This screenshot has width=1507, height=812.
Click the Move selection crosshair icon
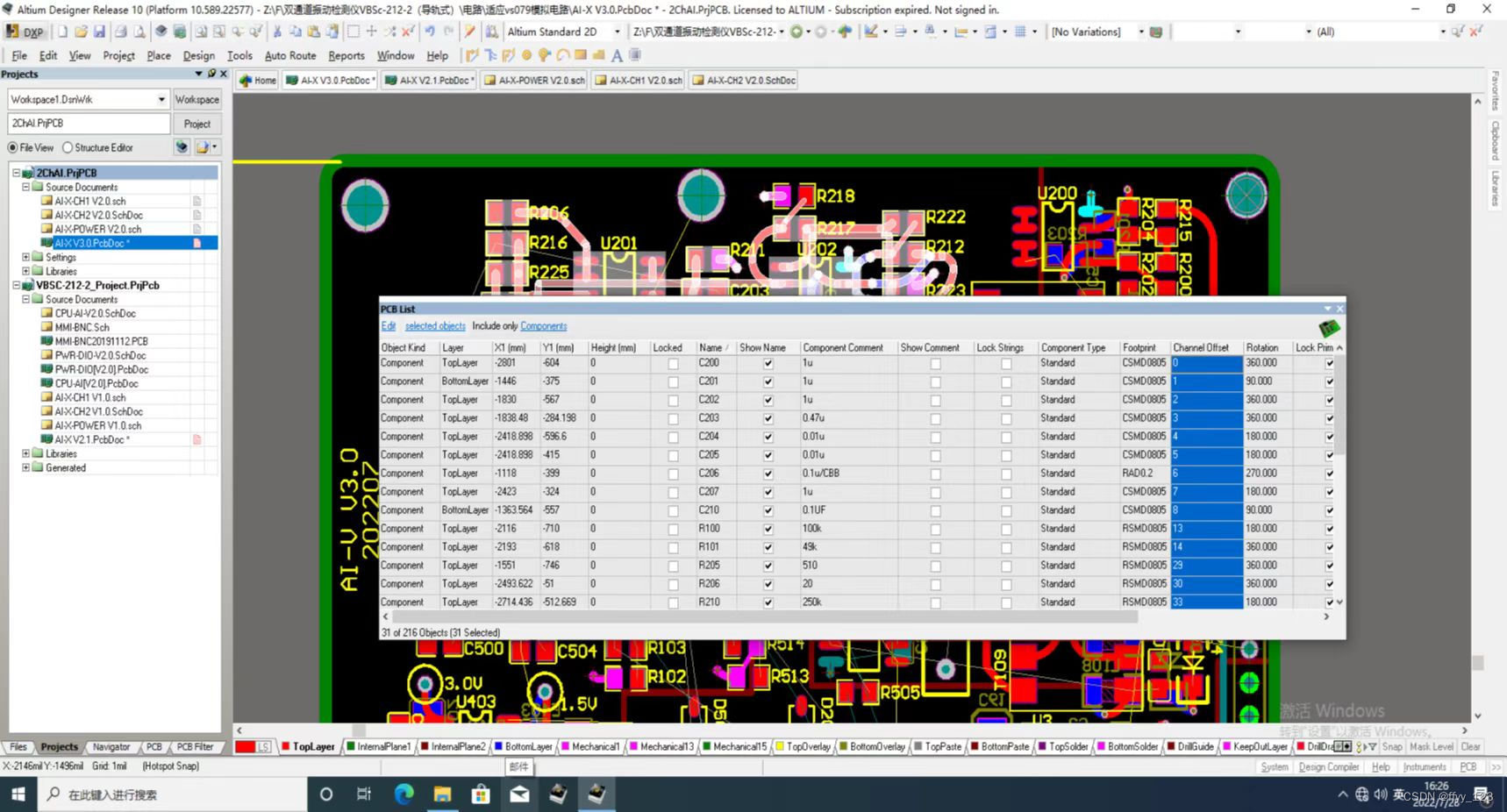(372, 32)
